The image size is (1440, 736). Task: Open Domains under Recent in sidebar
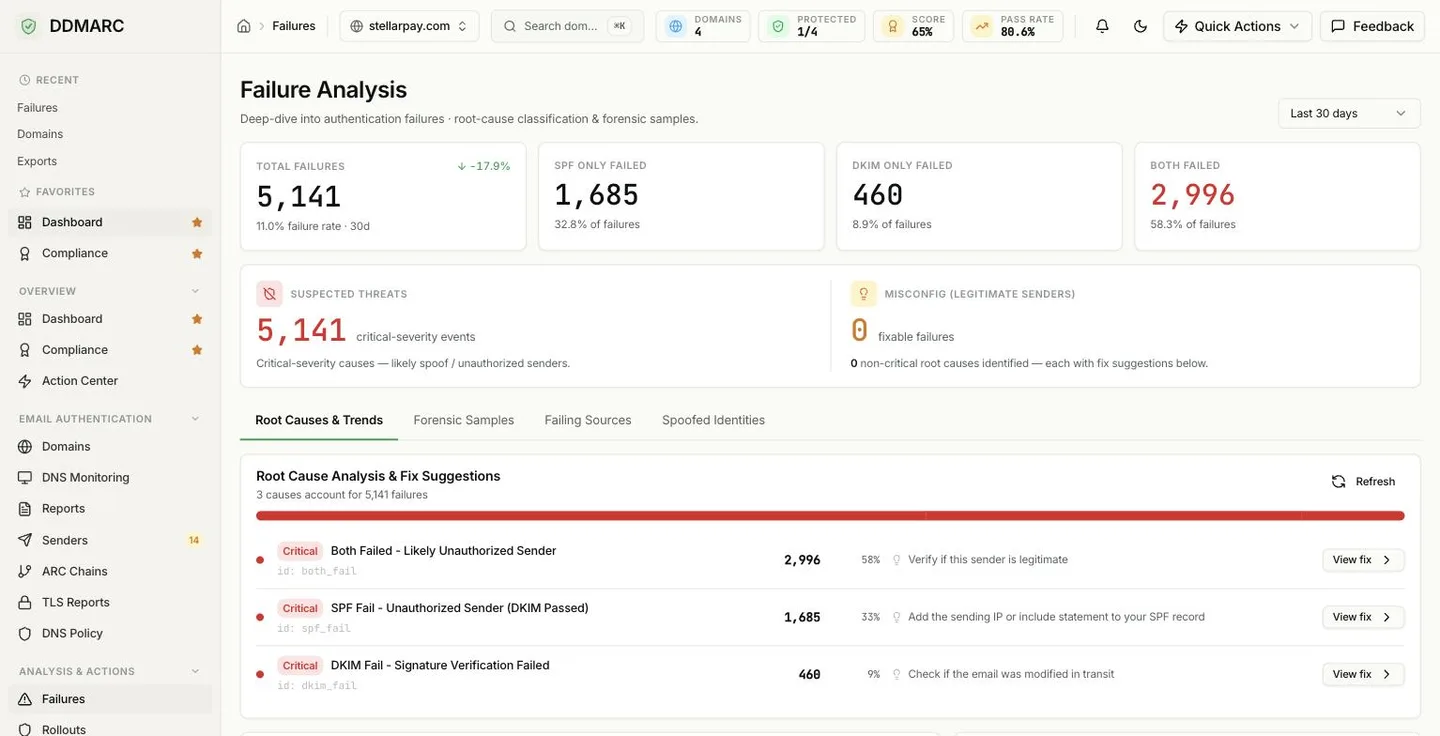click(40, 134)
